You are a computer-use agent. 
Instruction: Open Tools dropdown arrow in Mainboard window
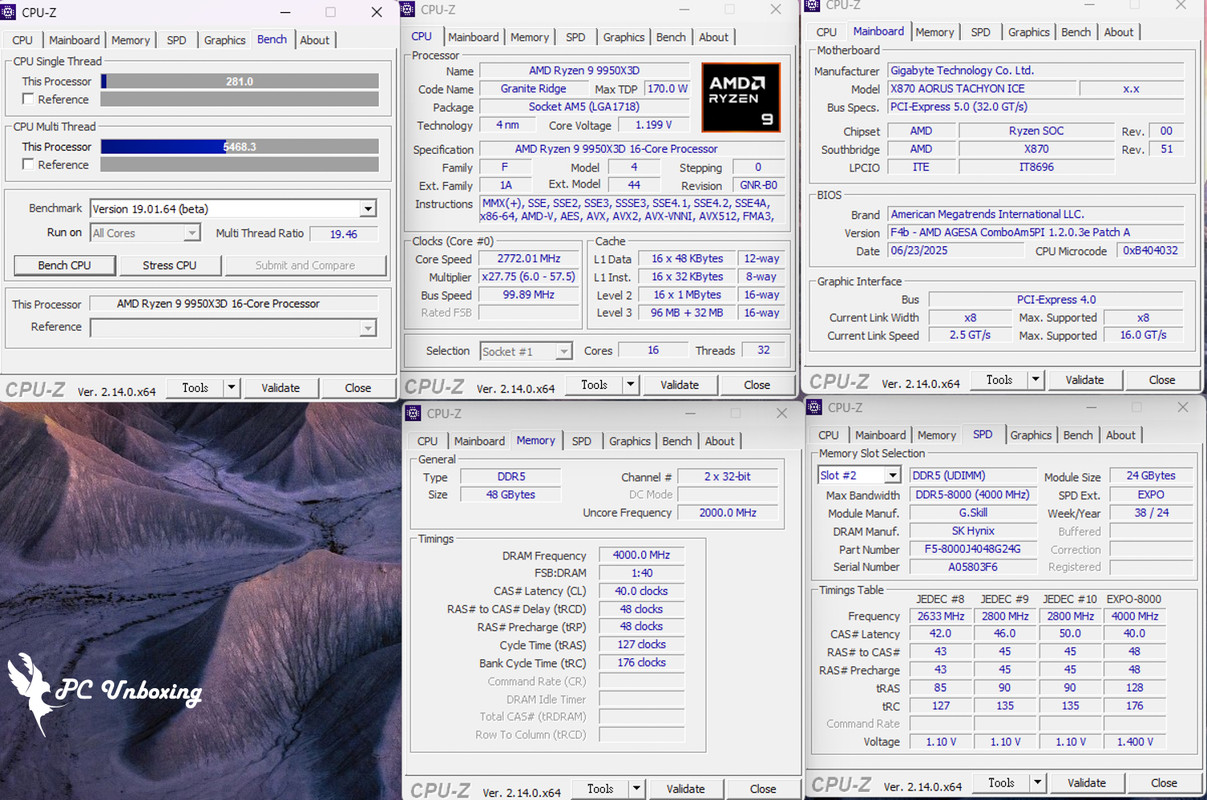coord(1036,380)
